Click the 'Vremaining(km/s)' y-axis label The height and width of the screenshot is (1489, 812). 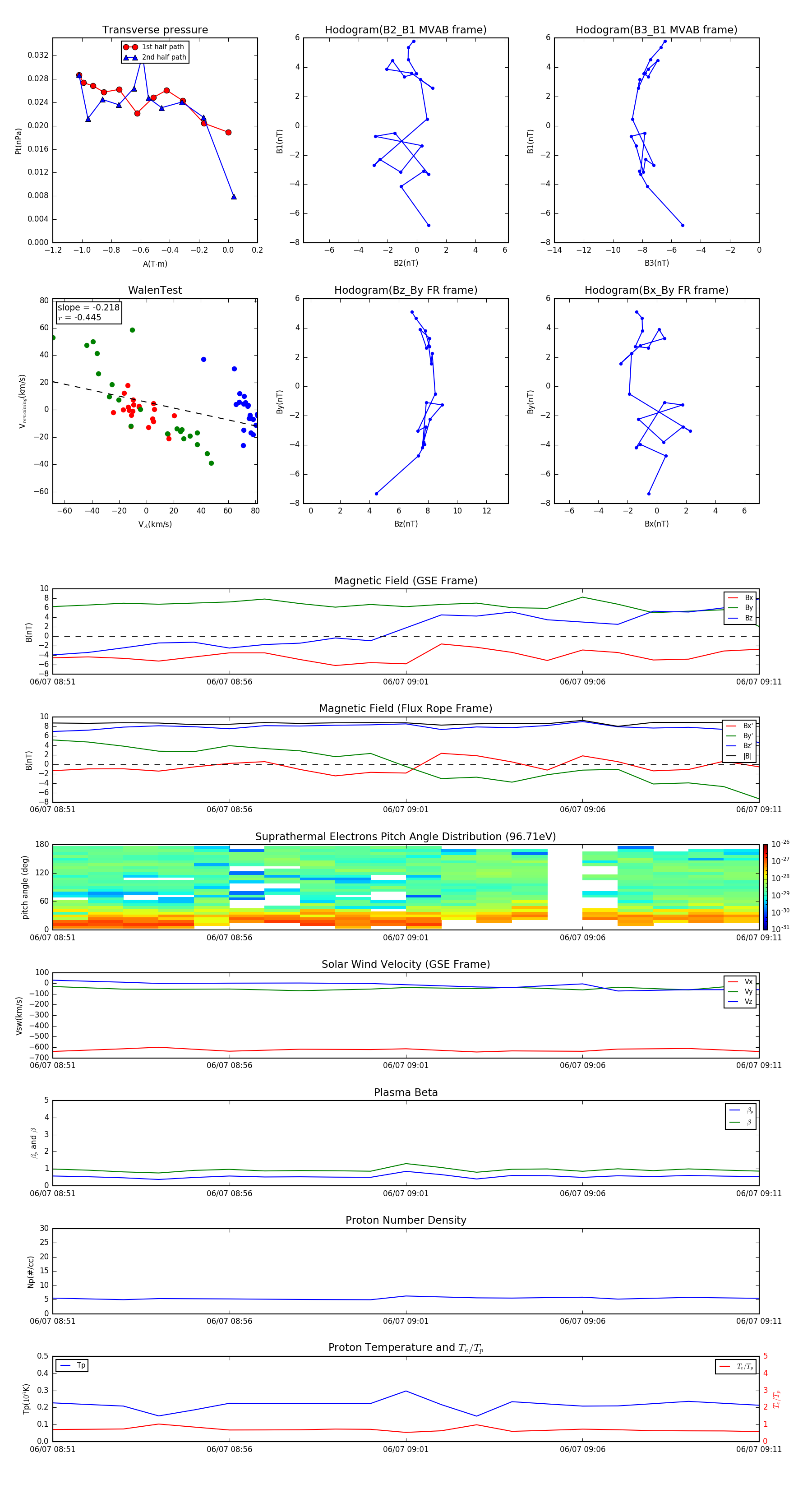(22, 401)
